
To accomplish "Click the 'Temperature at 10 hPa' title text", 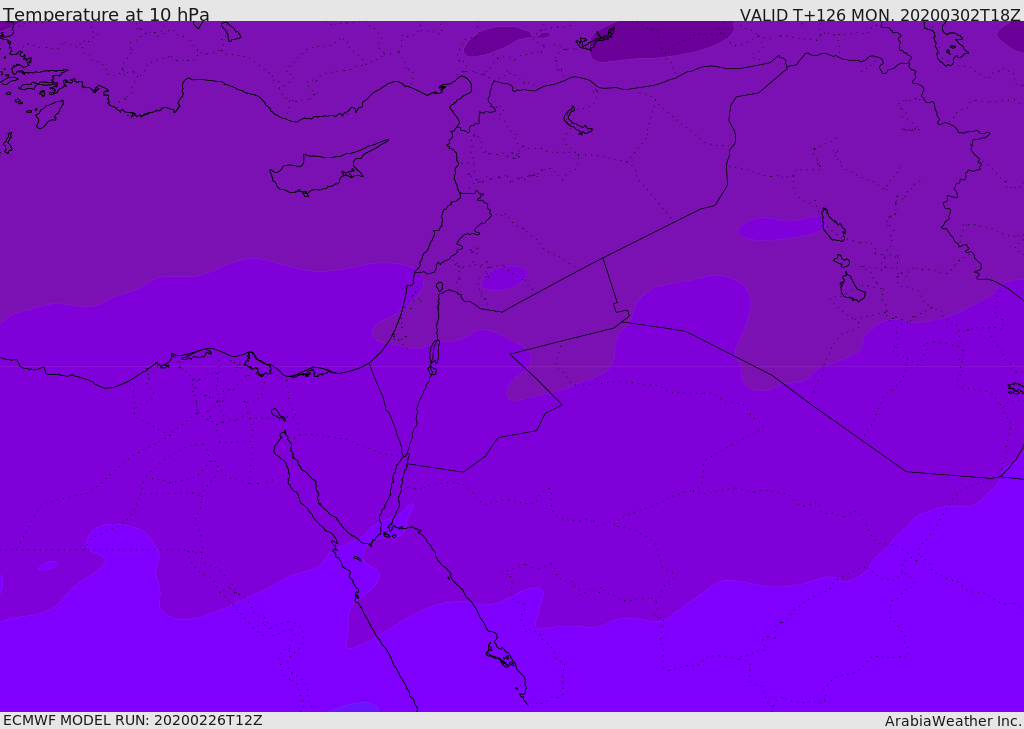I will pos(106,14).
